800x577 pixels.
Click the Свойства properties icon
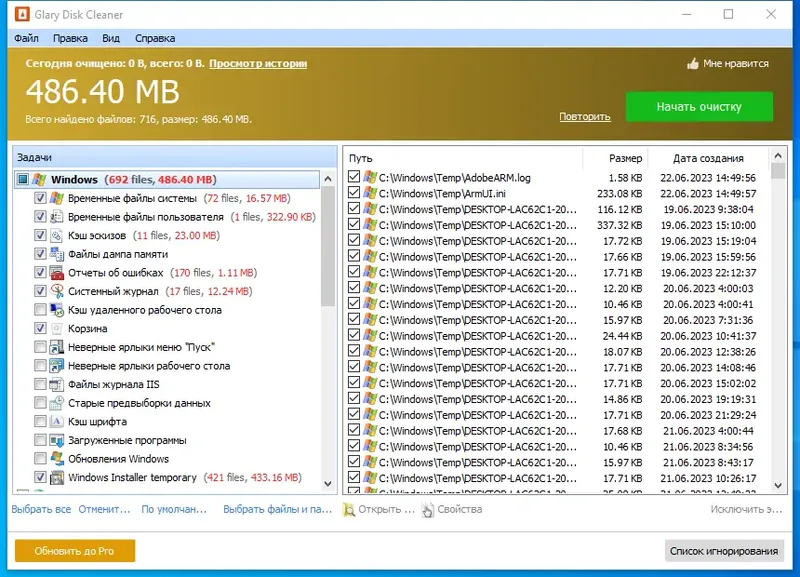(428, 510)
